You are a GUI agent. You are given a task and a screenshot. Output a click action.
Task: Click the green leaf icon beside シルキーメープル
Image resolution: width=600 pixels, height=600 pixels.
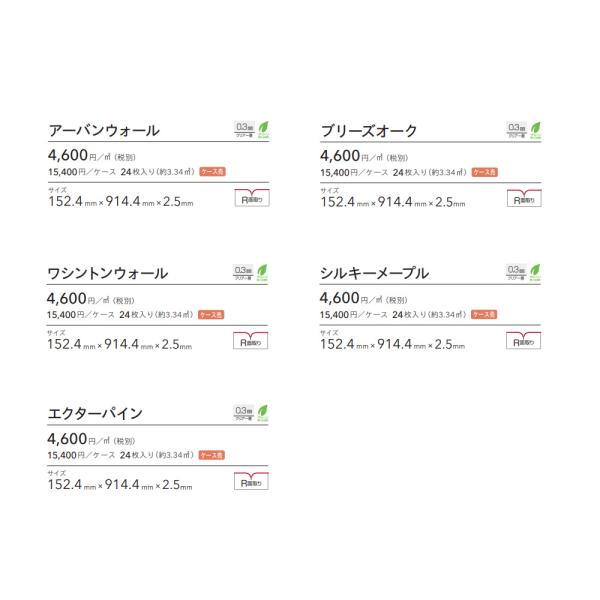535,272
